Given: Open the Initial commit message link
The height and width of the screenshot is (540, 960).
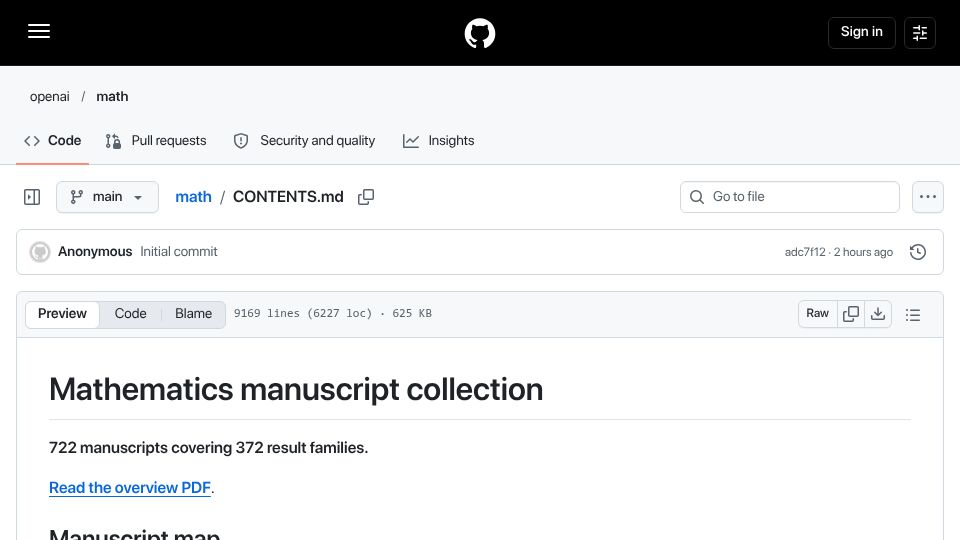Looking at the screenshot, I should click(x=179, y=252).
